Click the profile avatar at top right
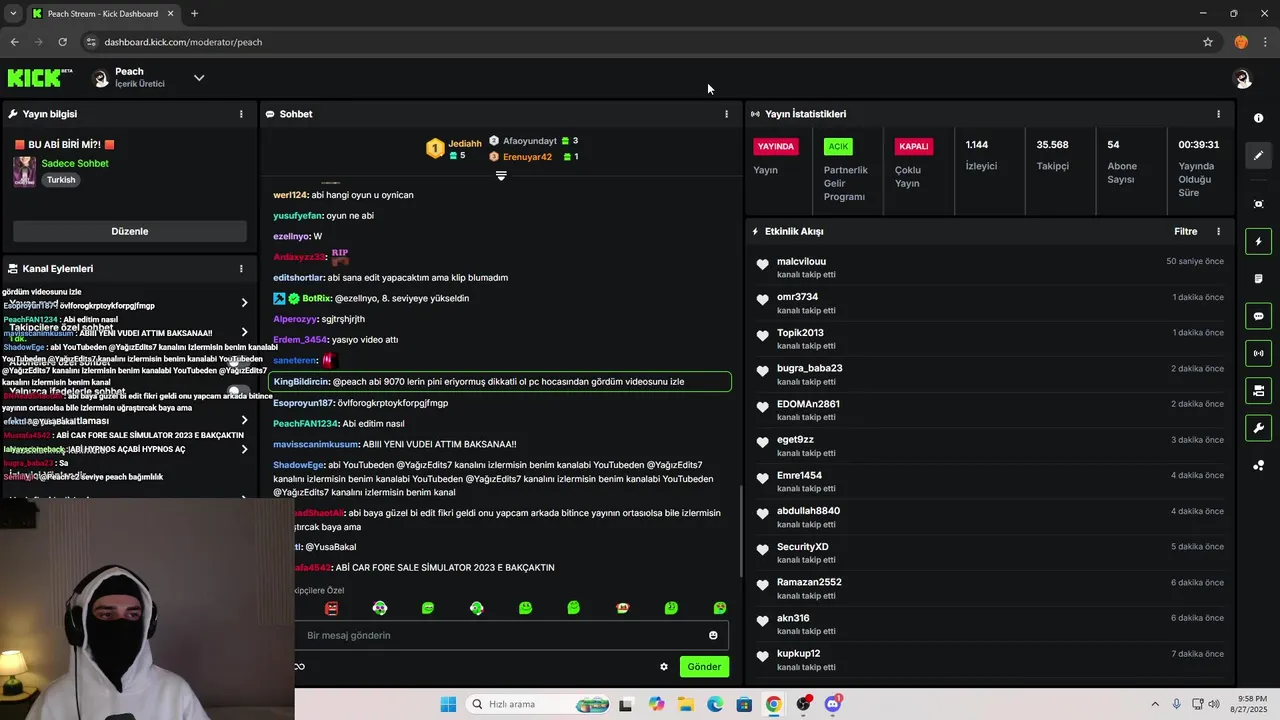 point(1242,78)
